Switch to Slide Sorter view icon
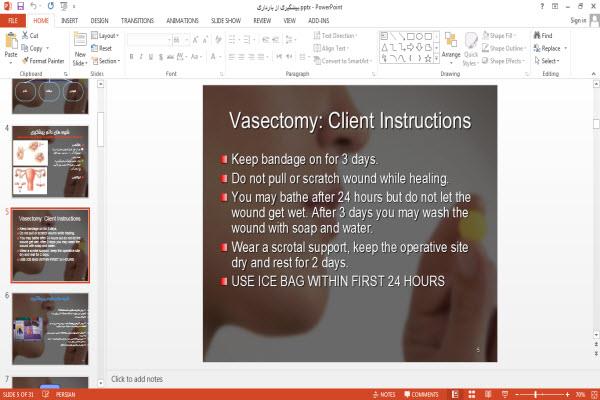This screenshot has width=600, height=400. click(x=472, y=394)
